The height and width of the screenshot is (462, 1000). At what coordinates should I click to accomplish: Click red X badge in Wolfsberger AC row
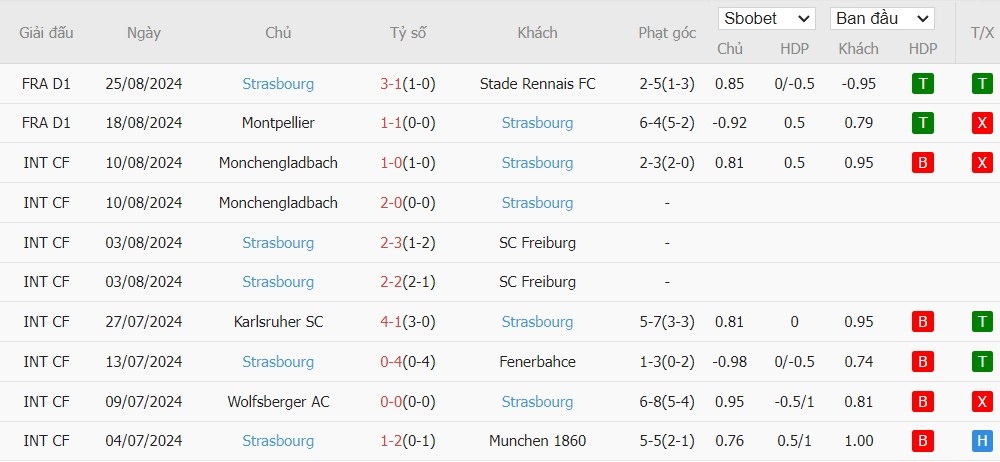(x=982, y=401)
